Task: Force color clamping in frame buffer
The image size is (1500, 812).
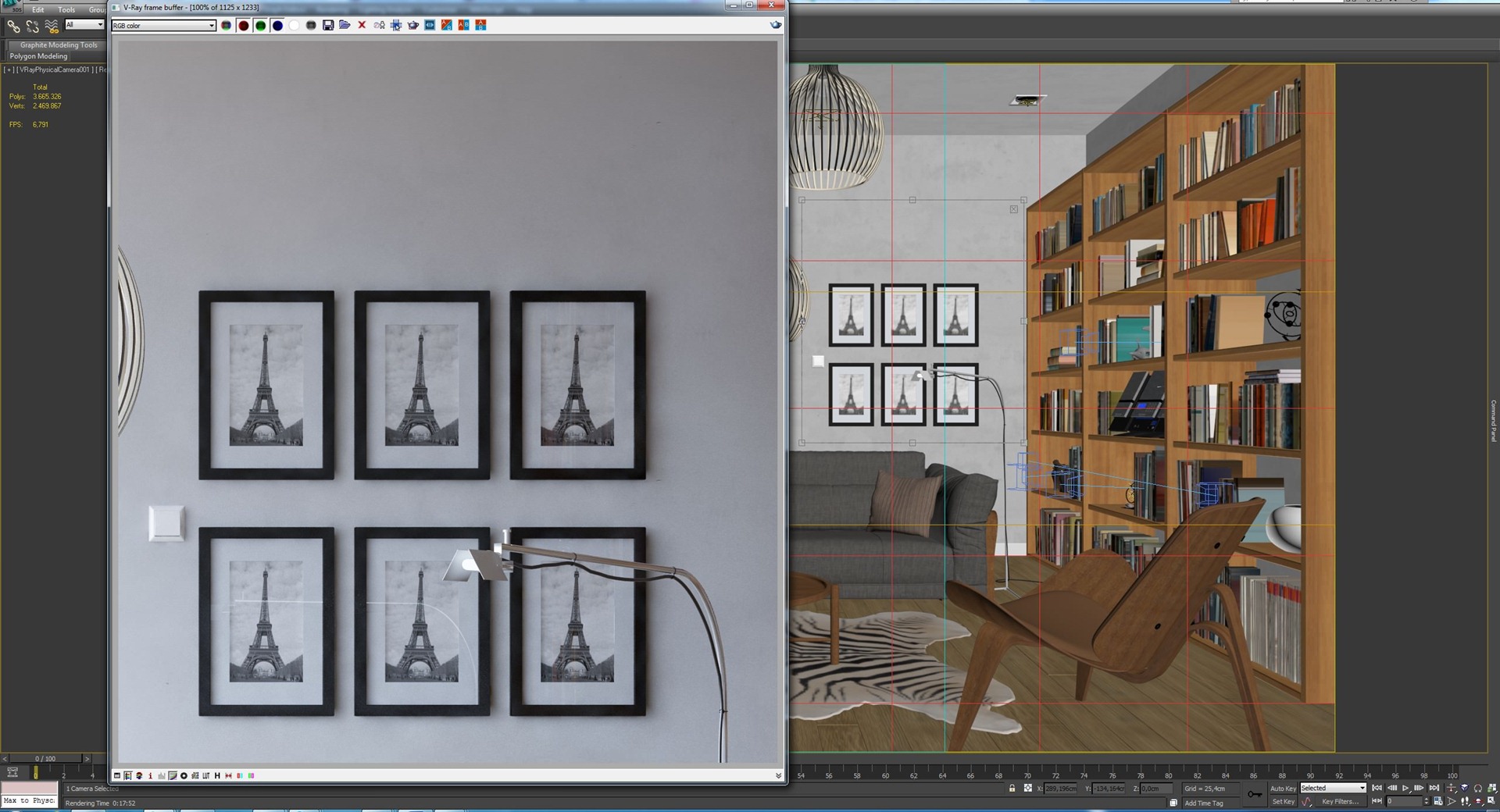Action: tap(139, 775)
